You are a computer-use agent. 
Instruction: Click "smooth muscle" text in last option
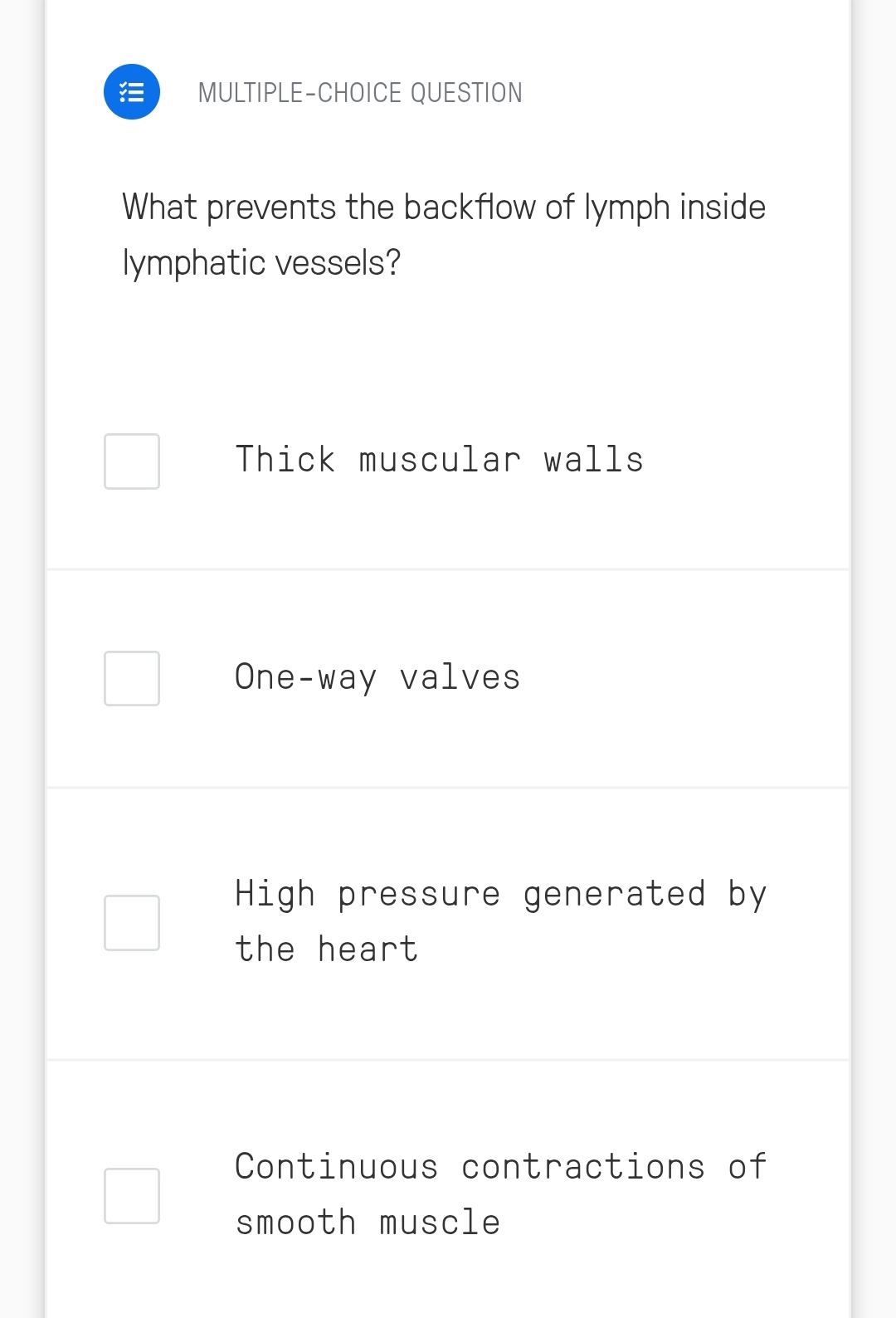368,1223
